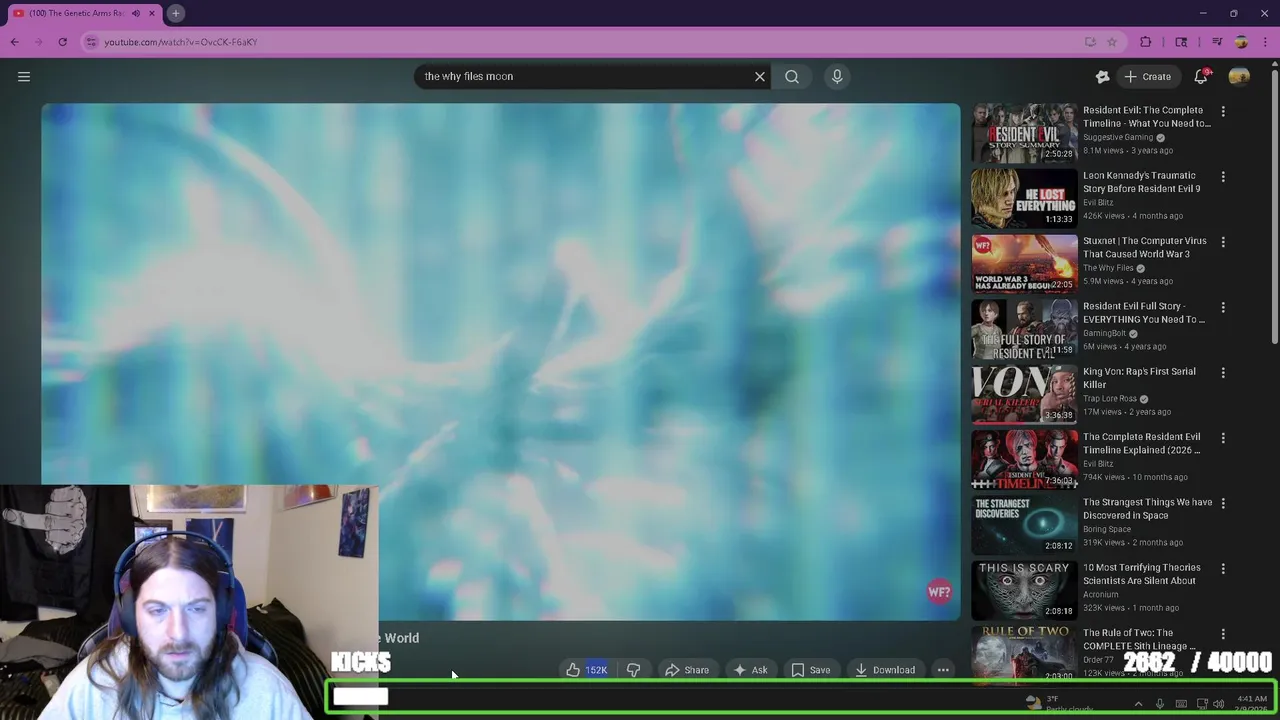The height and width of the screenshot is (720, 1280).
Task: Open Resident Evil Full Story video thumbnail
Action: tap(1024, 329)
